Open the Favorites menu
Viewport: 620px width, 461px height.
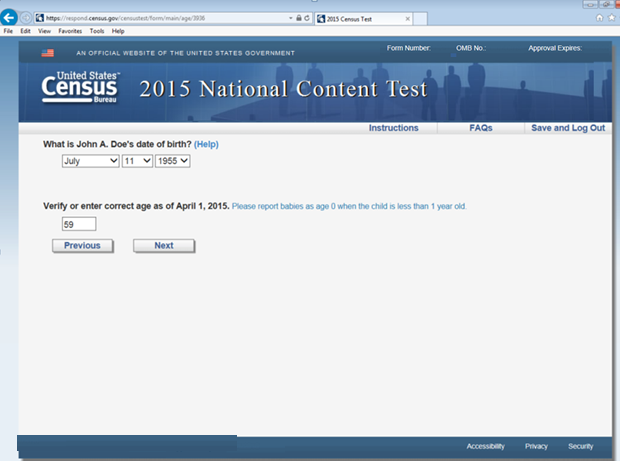[70, 31]
